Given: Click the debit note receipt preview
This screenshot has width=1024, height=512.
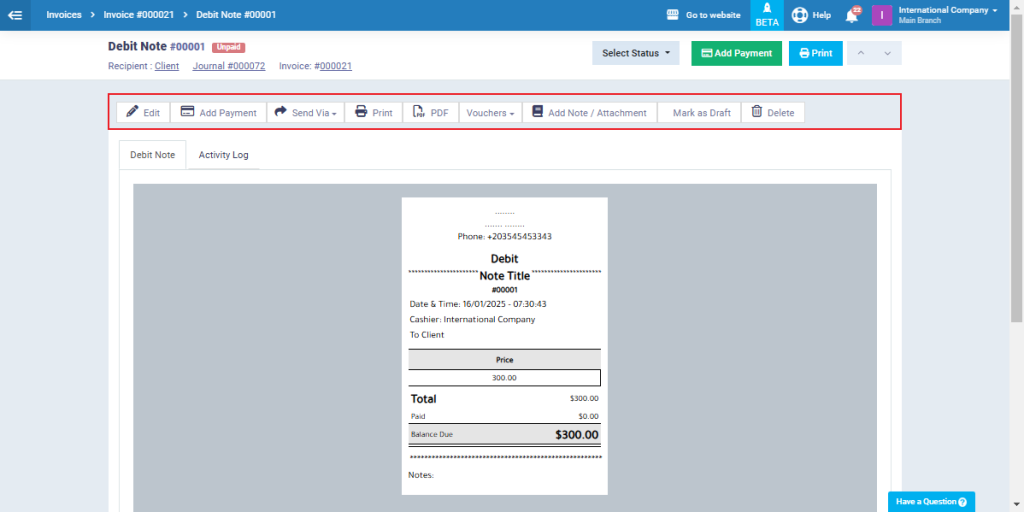Looking at the screenshot, I should (504, 346).
